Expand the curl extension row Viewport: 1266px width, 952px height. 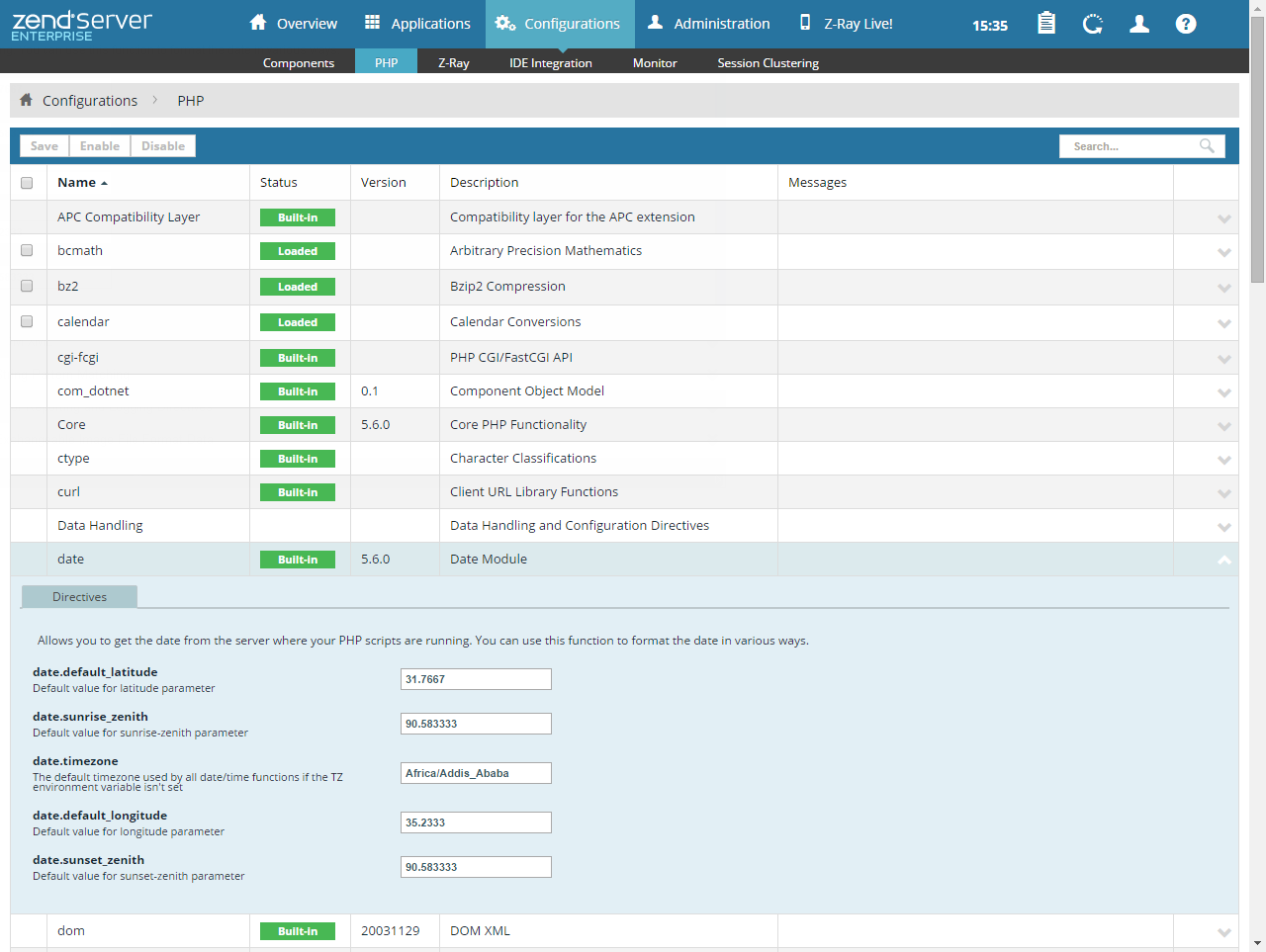[1223, 493]
